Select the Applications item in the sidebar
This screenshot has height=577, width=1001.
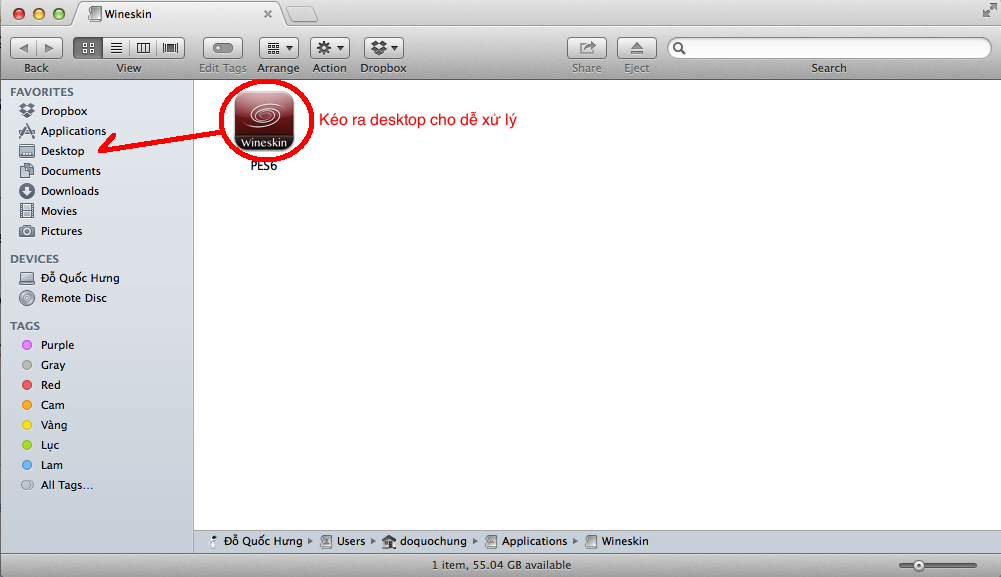[x=75, y=130]
